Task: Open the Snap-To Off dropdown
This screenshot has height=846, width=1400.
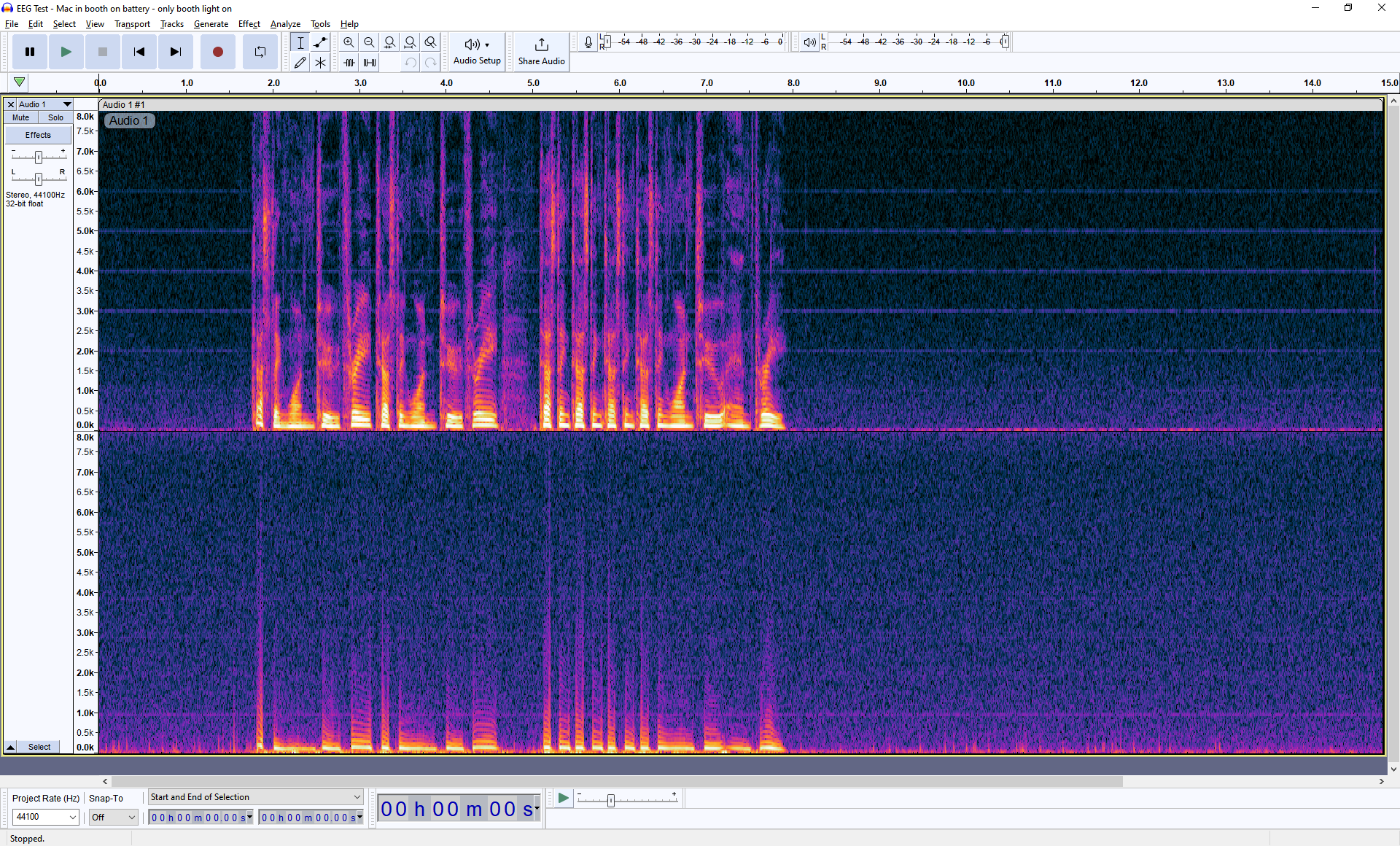Action: (x=131, y=817)
